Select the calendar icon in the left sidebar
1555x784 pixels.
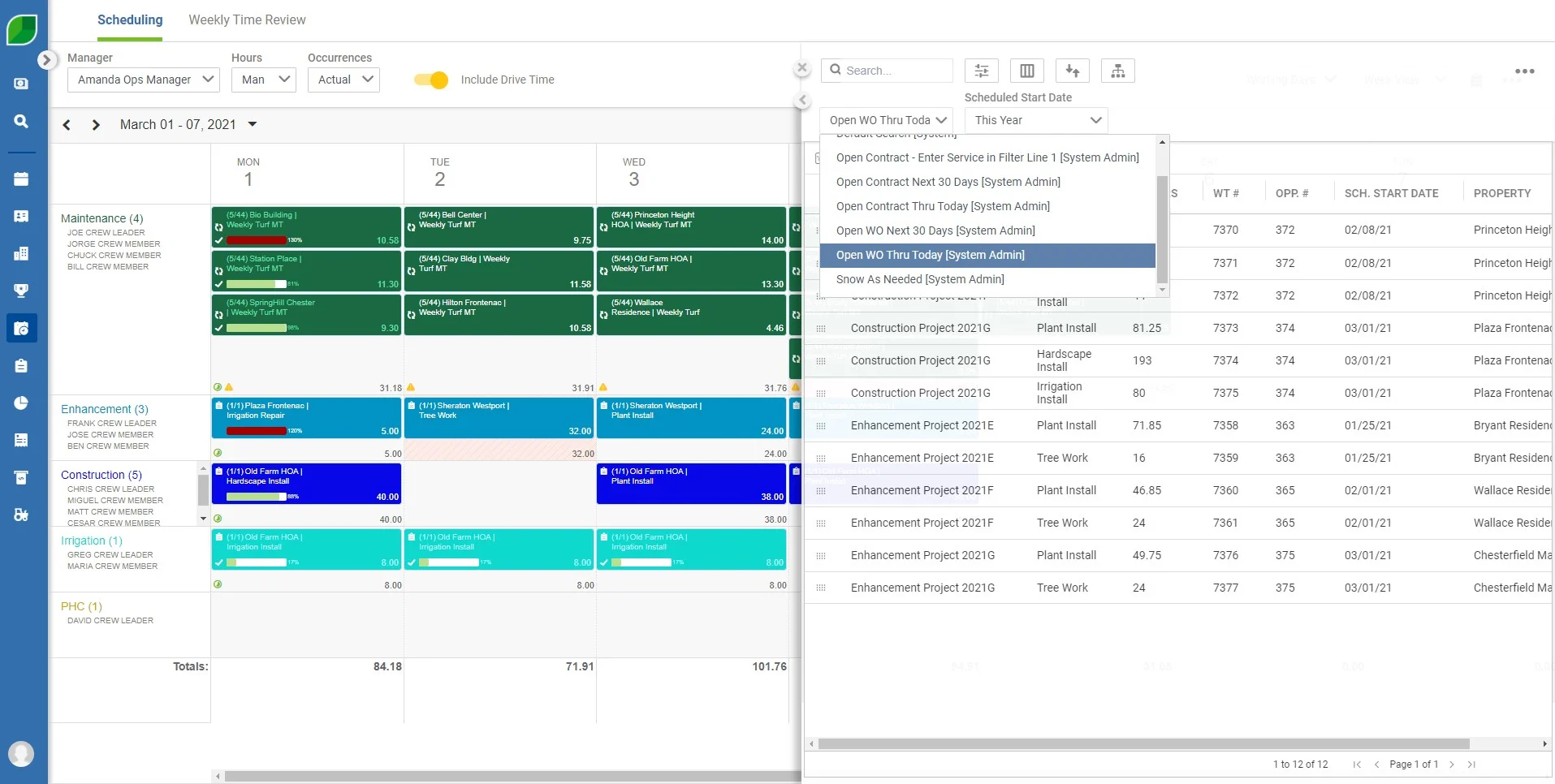tap(21, 178)
